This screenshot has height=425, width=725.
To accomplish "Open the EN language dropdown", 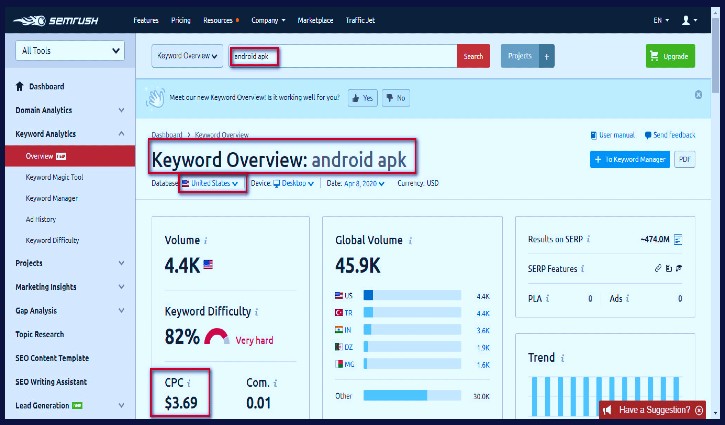I will pos(661,20).
